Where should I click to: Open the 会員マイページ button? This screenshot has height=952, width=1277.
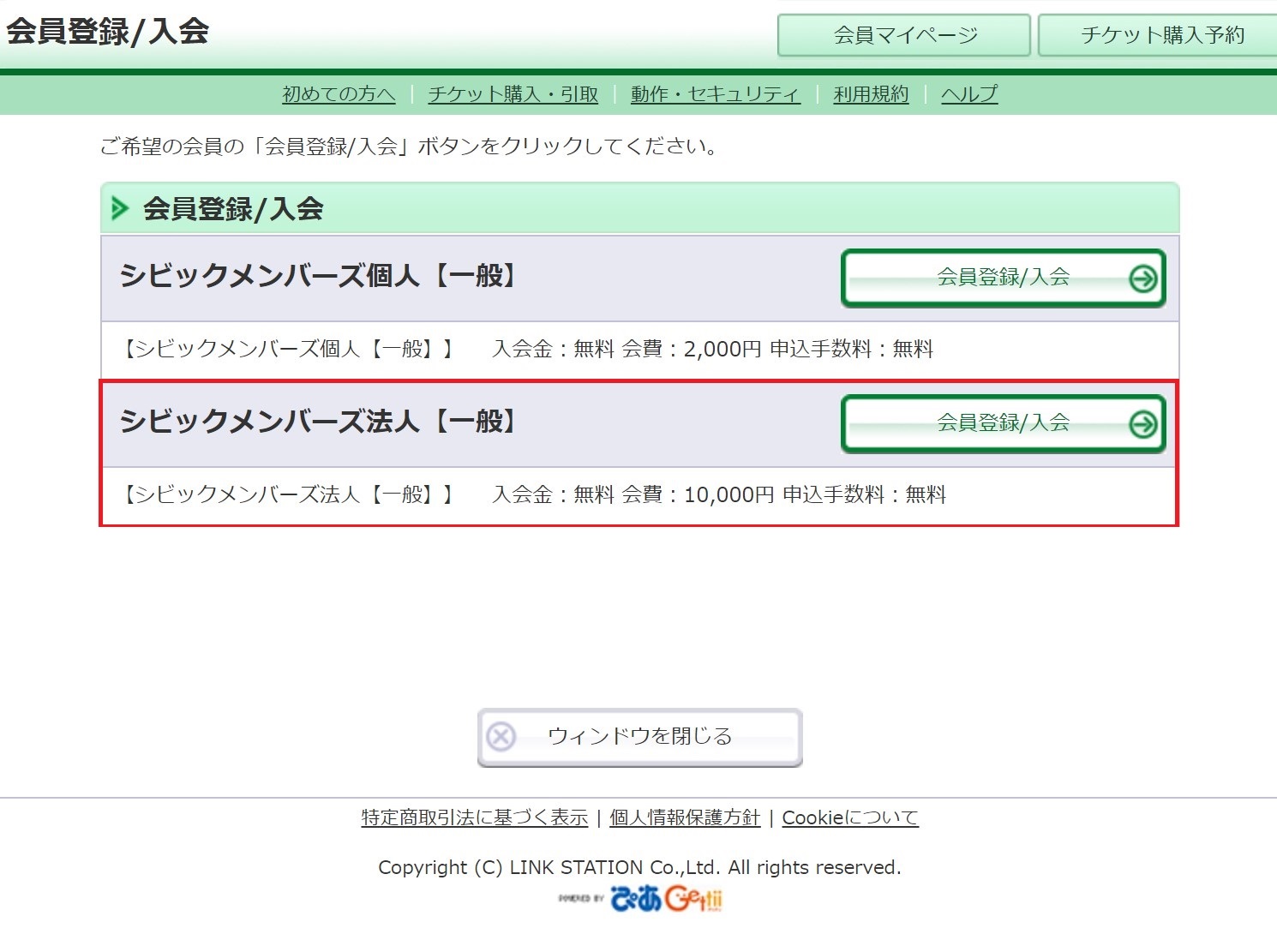tap(904, 35)
